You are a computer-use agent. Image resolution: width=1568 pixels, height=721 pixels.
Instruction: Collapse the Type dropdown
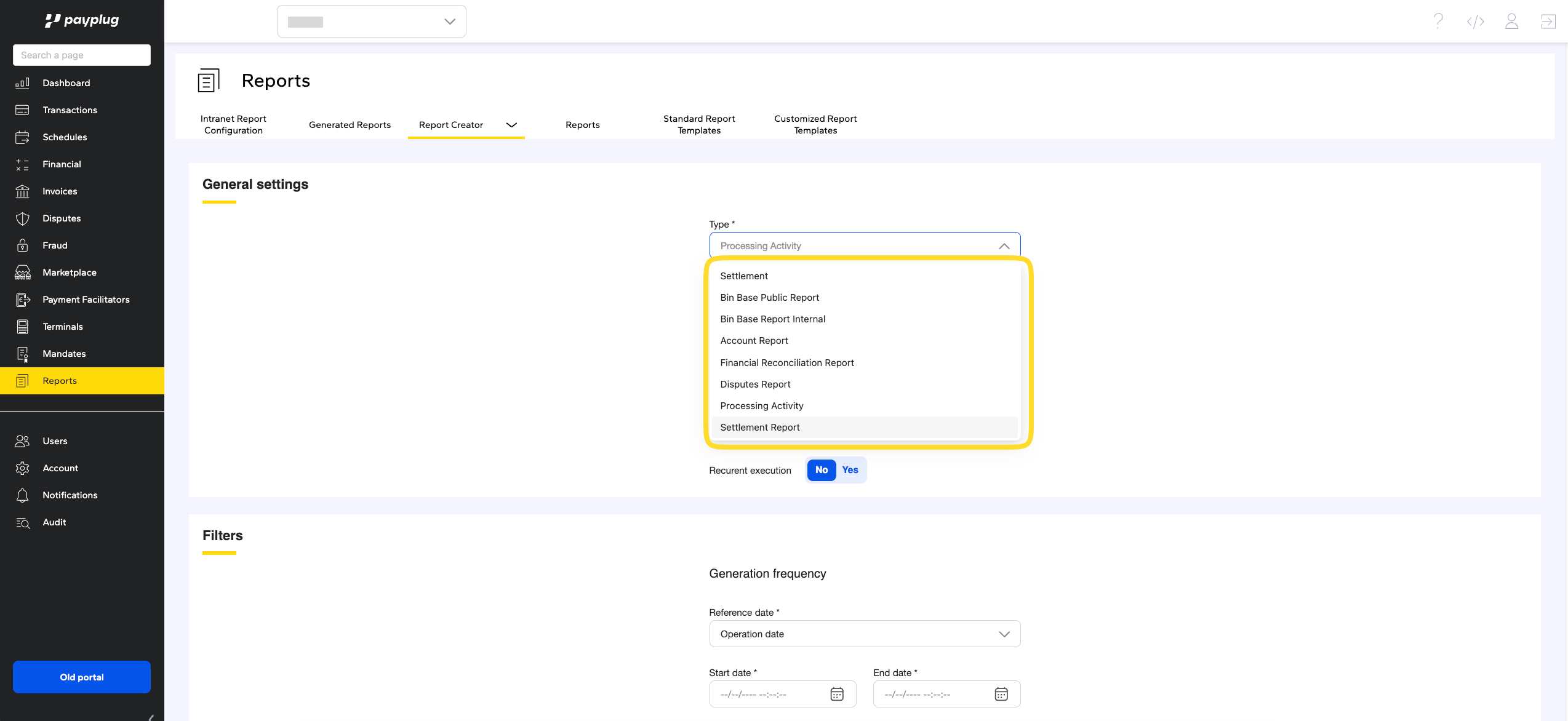coord(1004,245)
